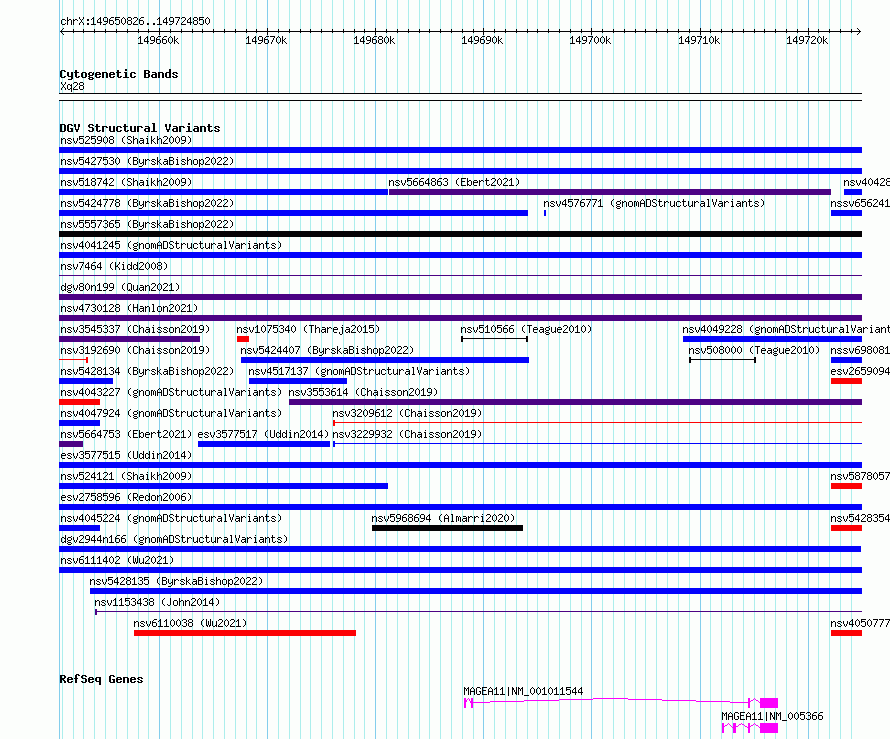Click nsv3209612 (Chaisson2019) label
This screenshot has height=739, width=890.
click(x=407, y=413)
